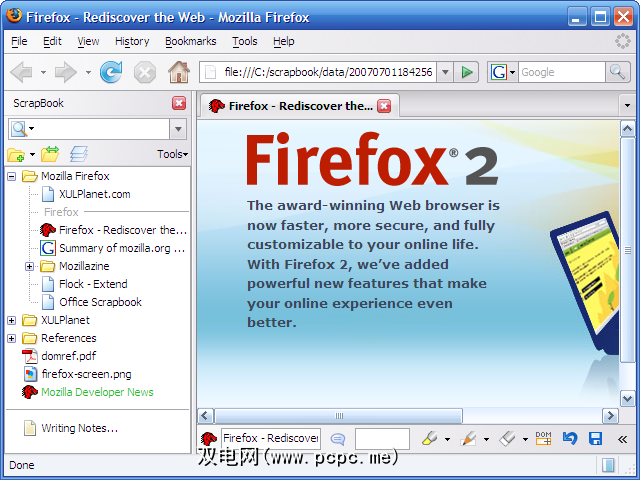
Task: Open the list all tabs dropdown
Action: pyautogui.click(x=627, y=106)
